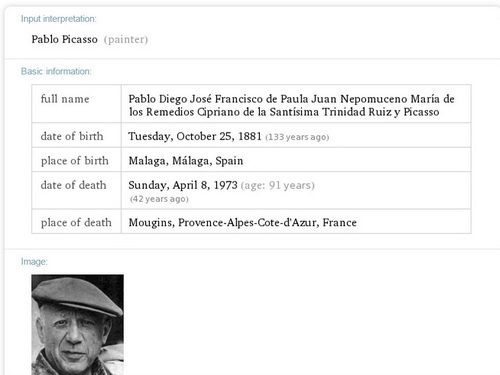Image resolution: width=500 pixels, height=375 pixels.
Task: Click 'Malaga, Málaga, Spain' value
Action: (186, 161)
